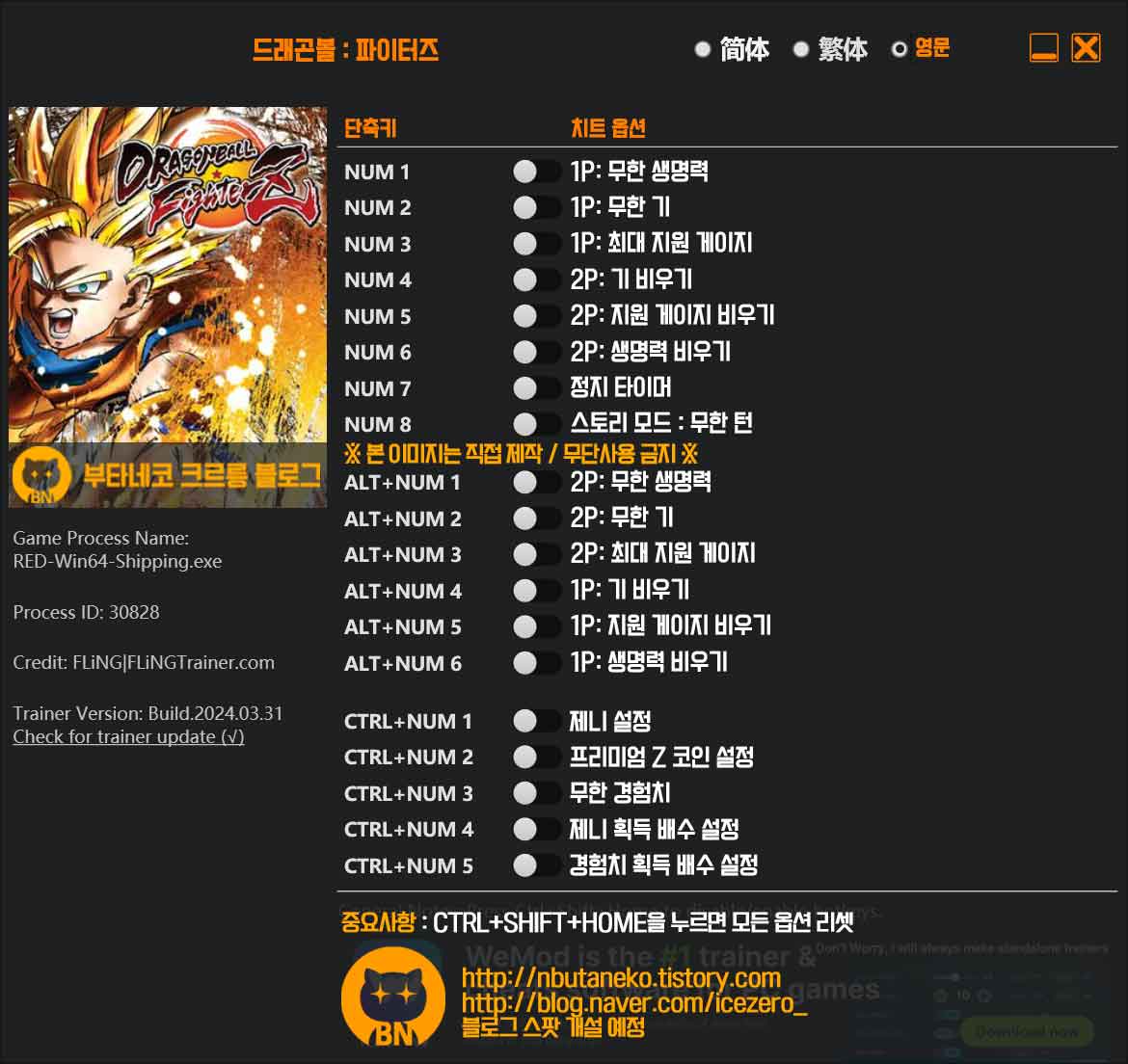1128x1064 pixels.
Task: Toggle CTRL+NUM 5 experience multiplier switch
Action: tap(536, 865)
